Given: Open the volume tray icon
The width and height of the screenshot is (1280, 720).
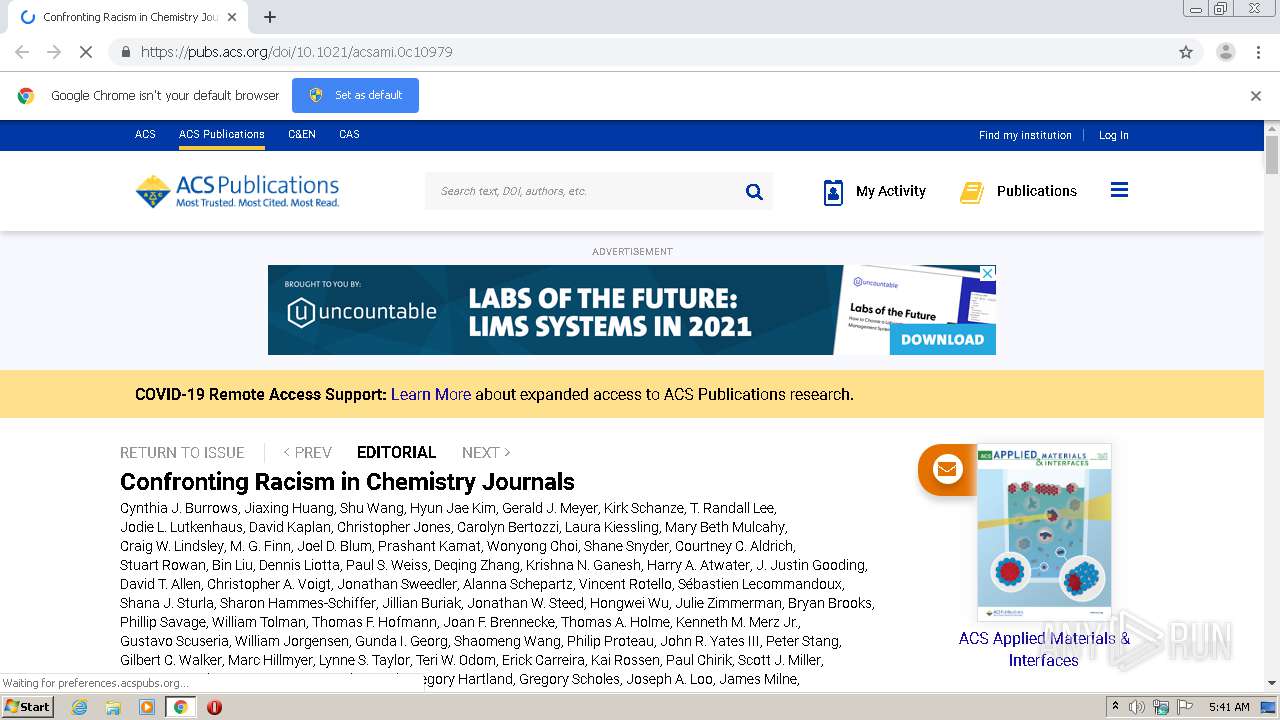Looking at the screenshot, I should 1137,707.
